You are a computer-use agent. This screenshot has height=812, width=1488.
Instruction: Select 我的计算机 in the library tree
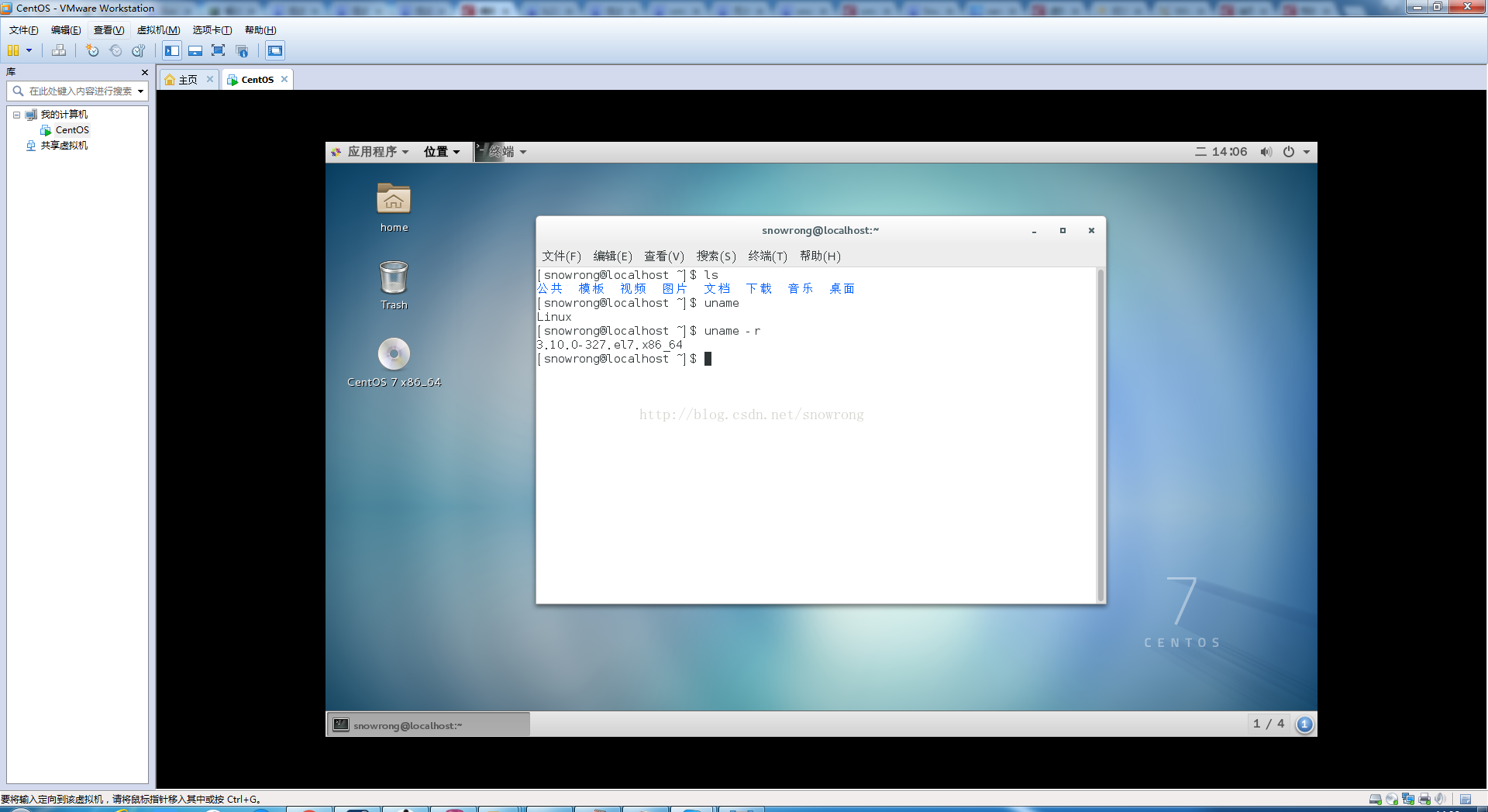pos(64,115)
